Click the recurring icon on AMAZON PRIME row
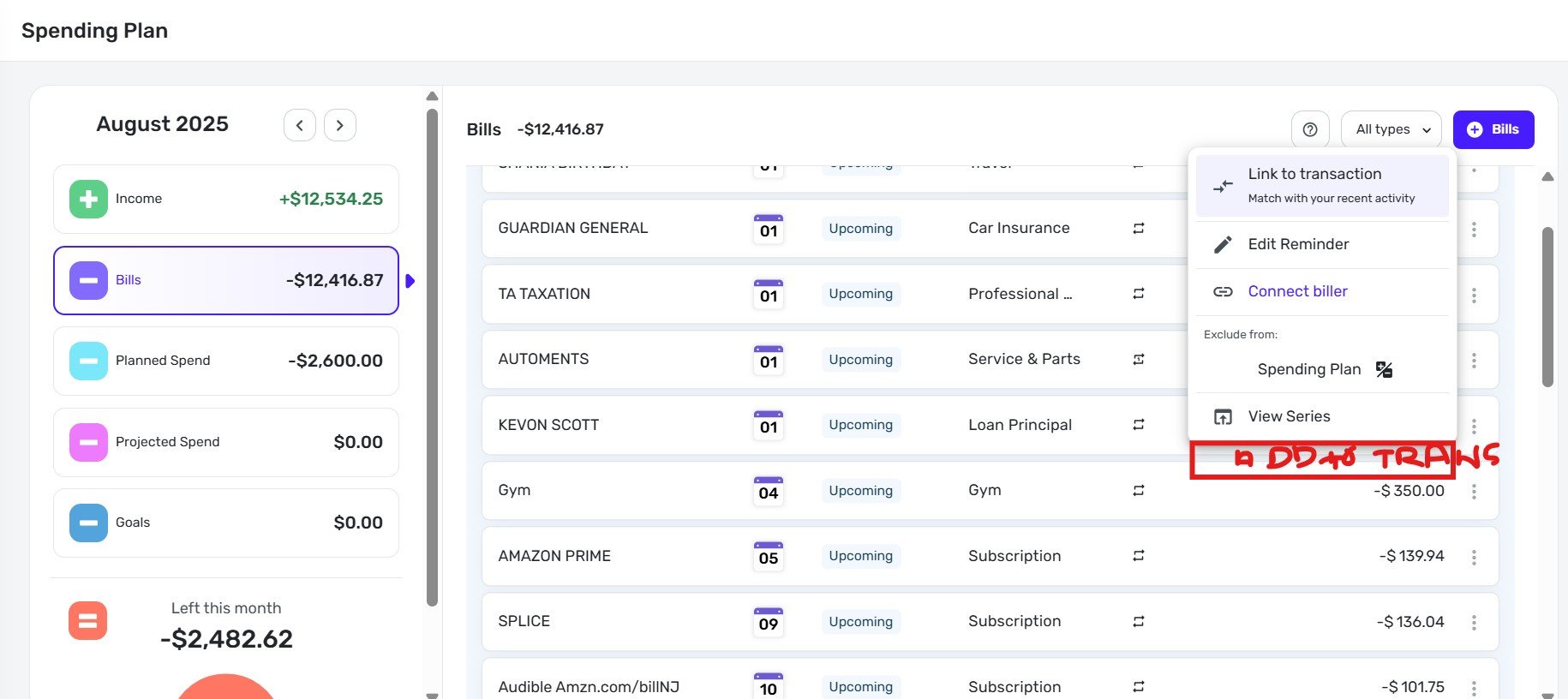The width and height of the screenshot is (1568, 699). click(x=1139, y=556)
